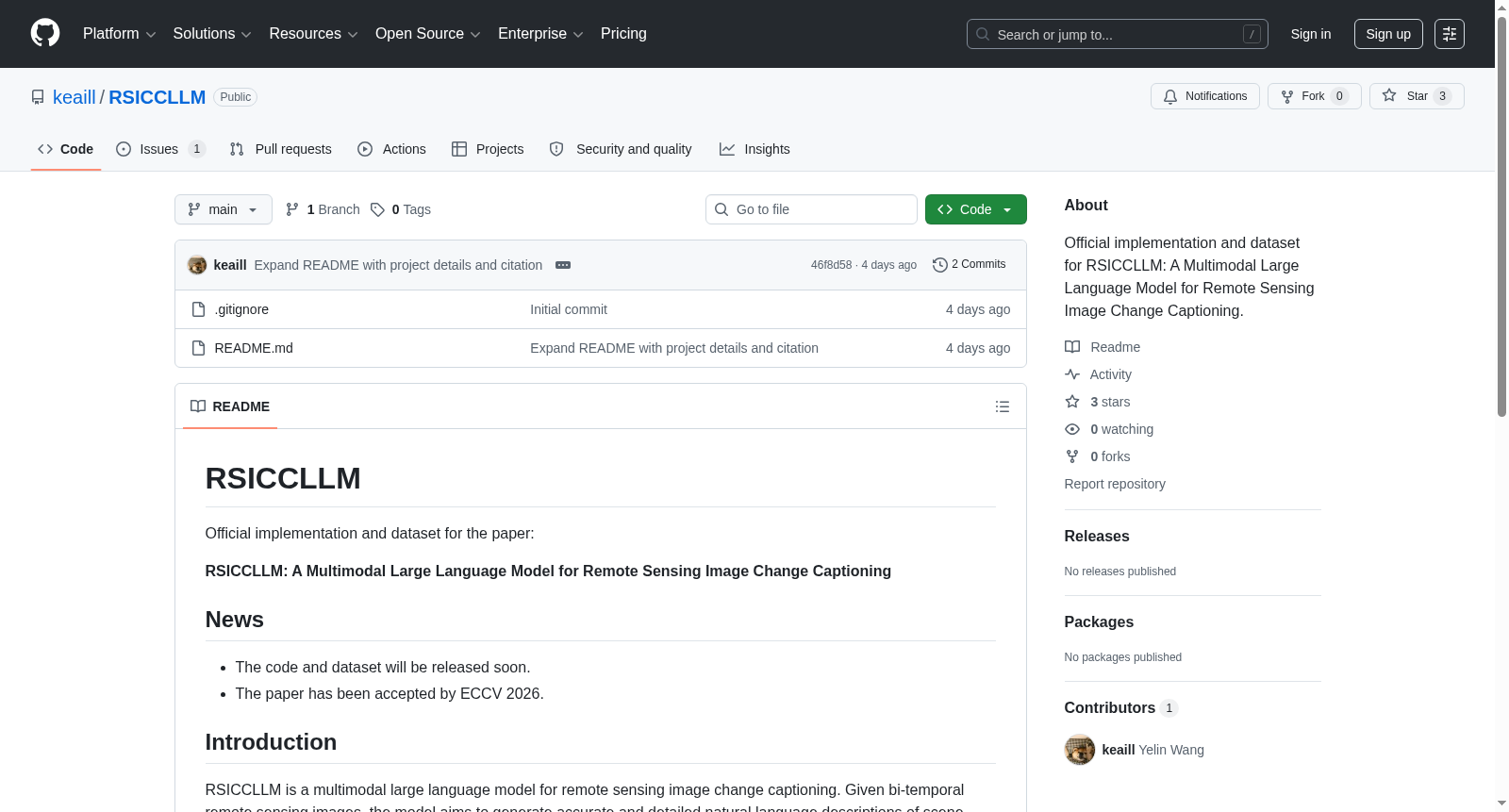Switch to the Code tab
This screenshot has height=812, width=1509.
click(x=65, y=149)
